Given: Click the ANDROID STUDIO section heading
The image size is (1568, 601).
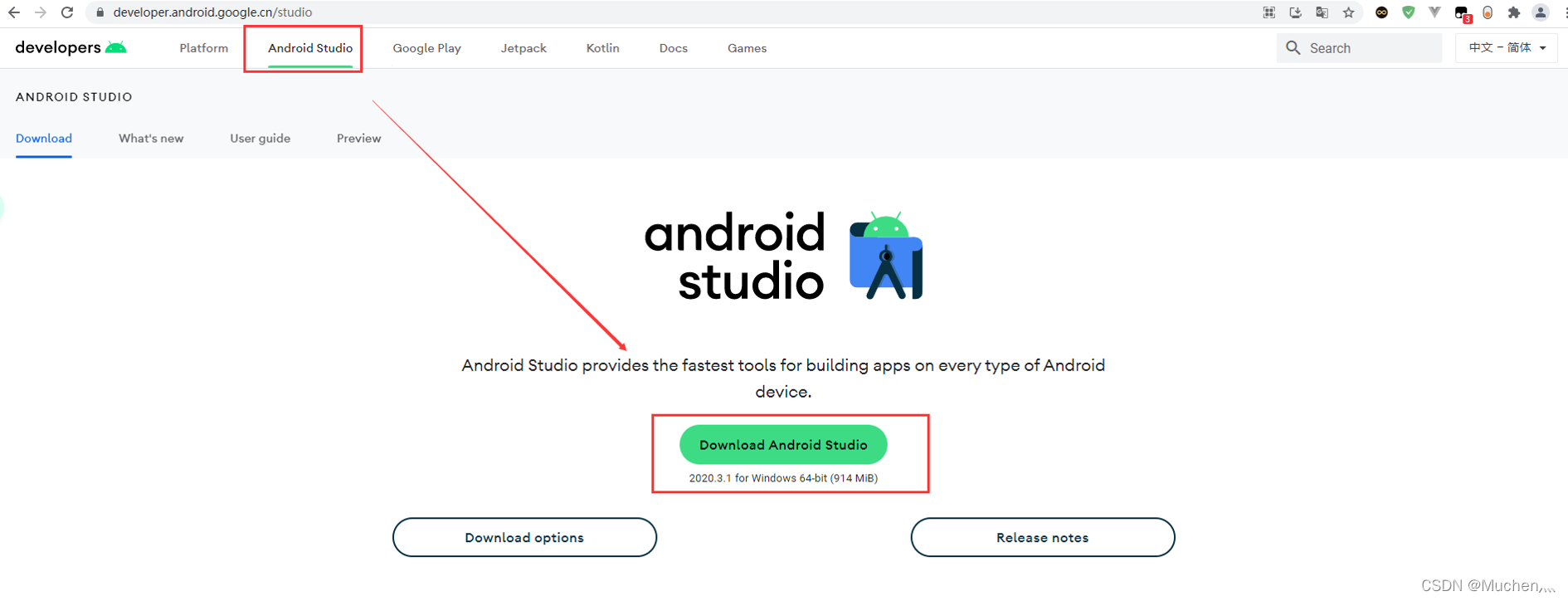Looking at the screenshot, I should 74,97.
